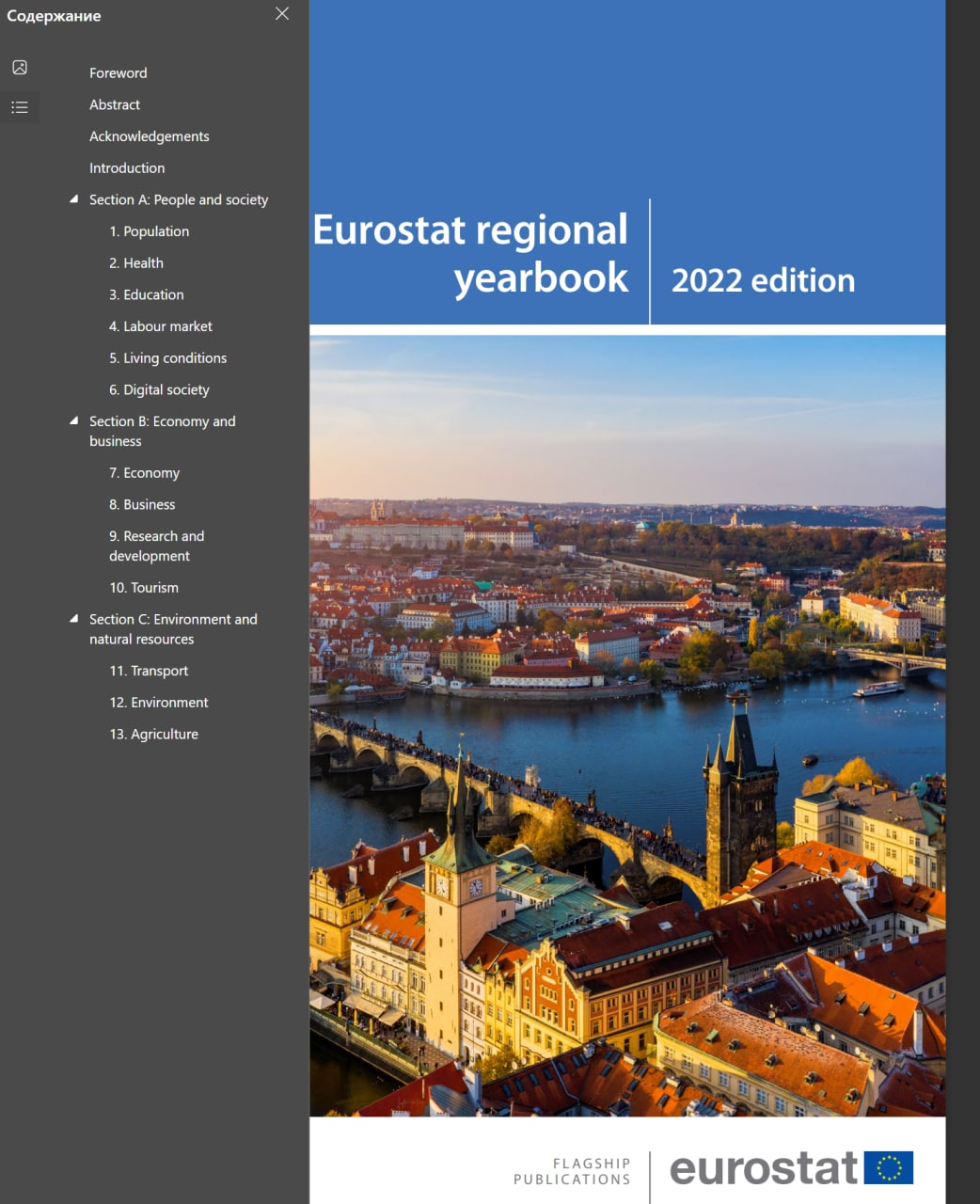The width and height of the screenshot is (980, 1204).
Task: Click the Содержание panel heading
Action: 54,16
